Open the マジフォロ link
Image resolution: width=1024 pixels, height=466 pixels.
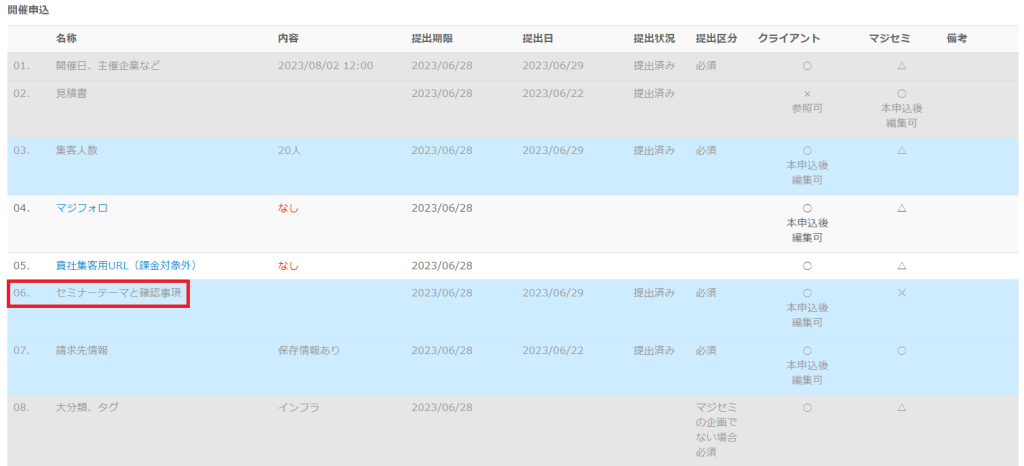click(81, 208)
